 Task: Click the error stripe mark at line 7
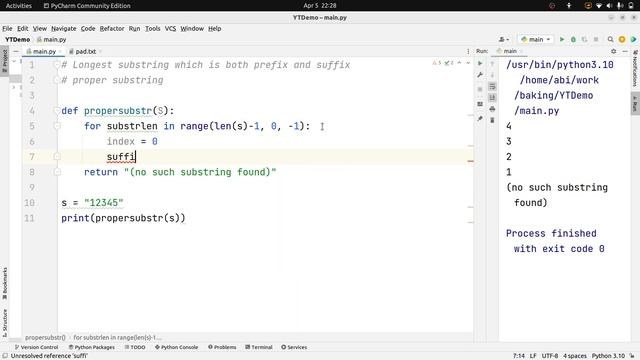tap(471, 161)
